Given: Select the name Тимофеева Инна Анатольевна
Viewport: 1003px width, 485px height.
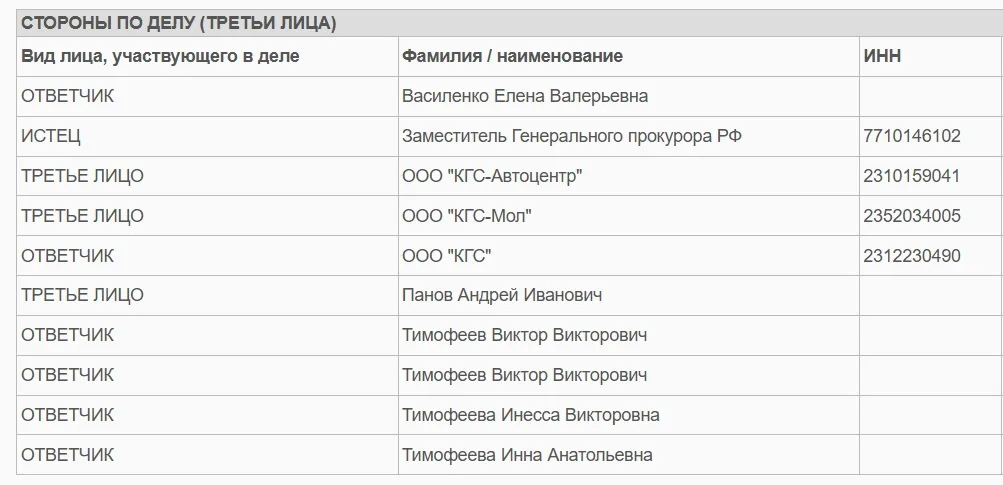Looking at the screenshot, I should point(527,455).
